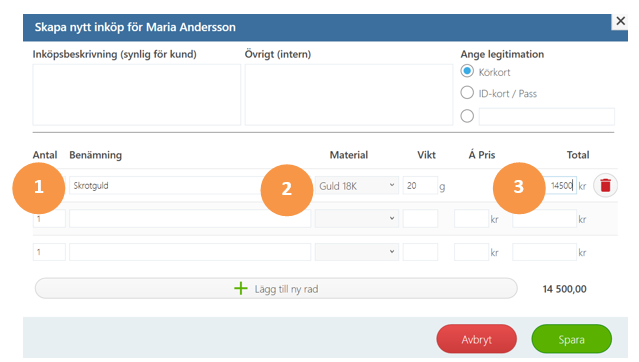Expand the second row's material dropdown
Image resolution: width=639 pixels, height=362 pixels.
pyautogui.click(x=357, y=219)
